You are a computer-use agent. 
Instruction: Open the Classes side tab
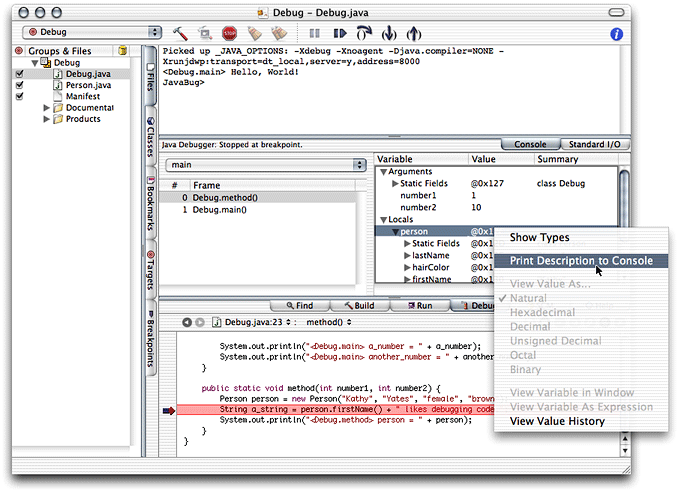point(150,137)
